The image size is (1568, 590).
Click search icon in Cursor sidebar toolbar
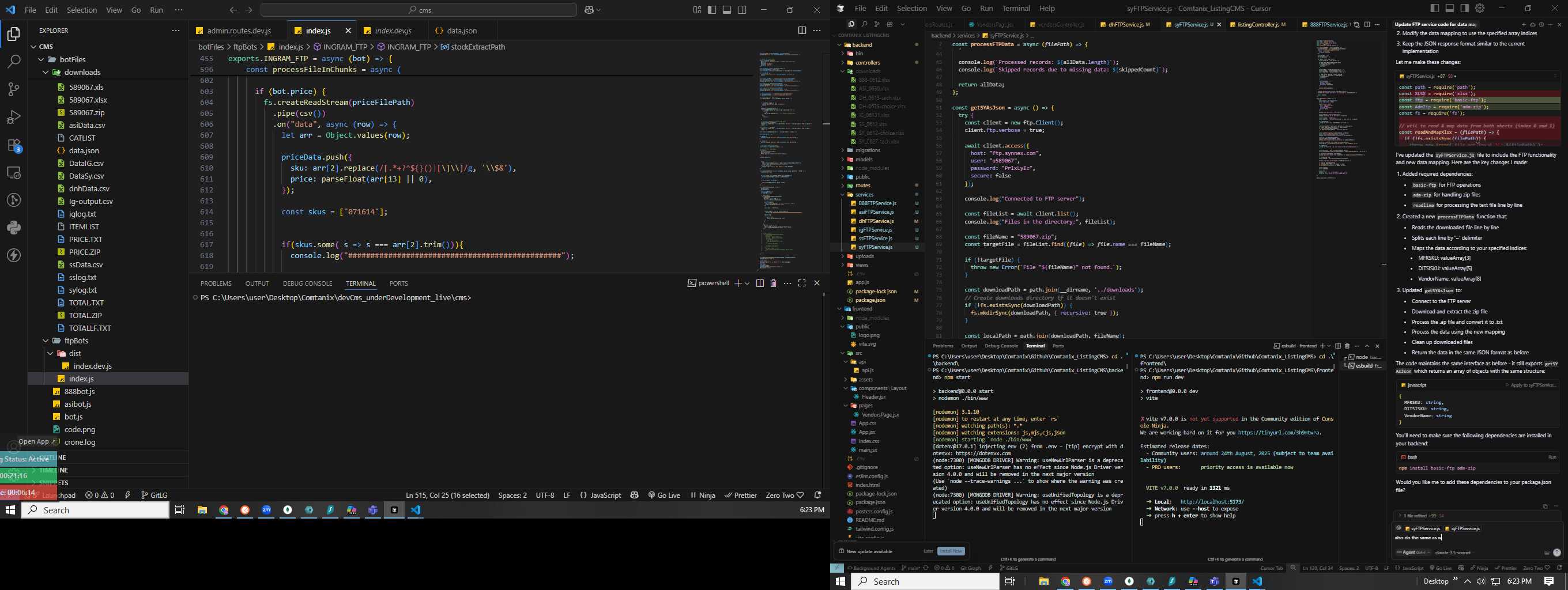click(864, 24)
